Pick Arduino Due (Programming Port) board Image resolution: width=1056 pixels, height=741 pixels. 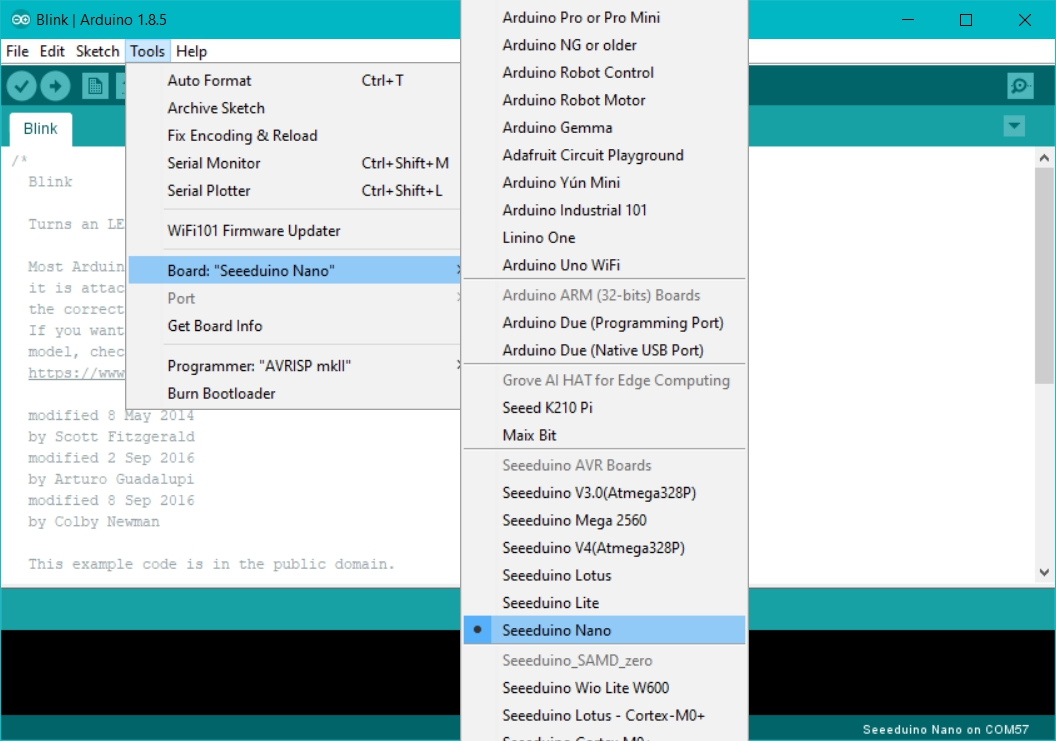(612, 322)
